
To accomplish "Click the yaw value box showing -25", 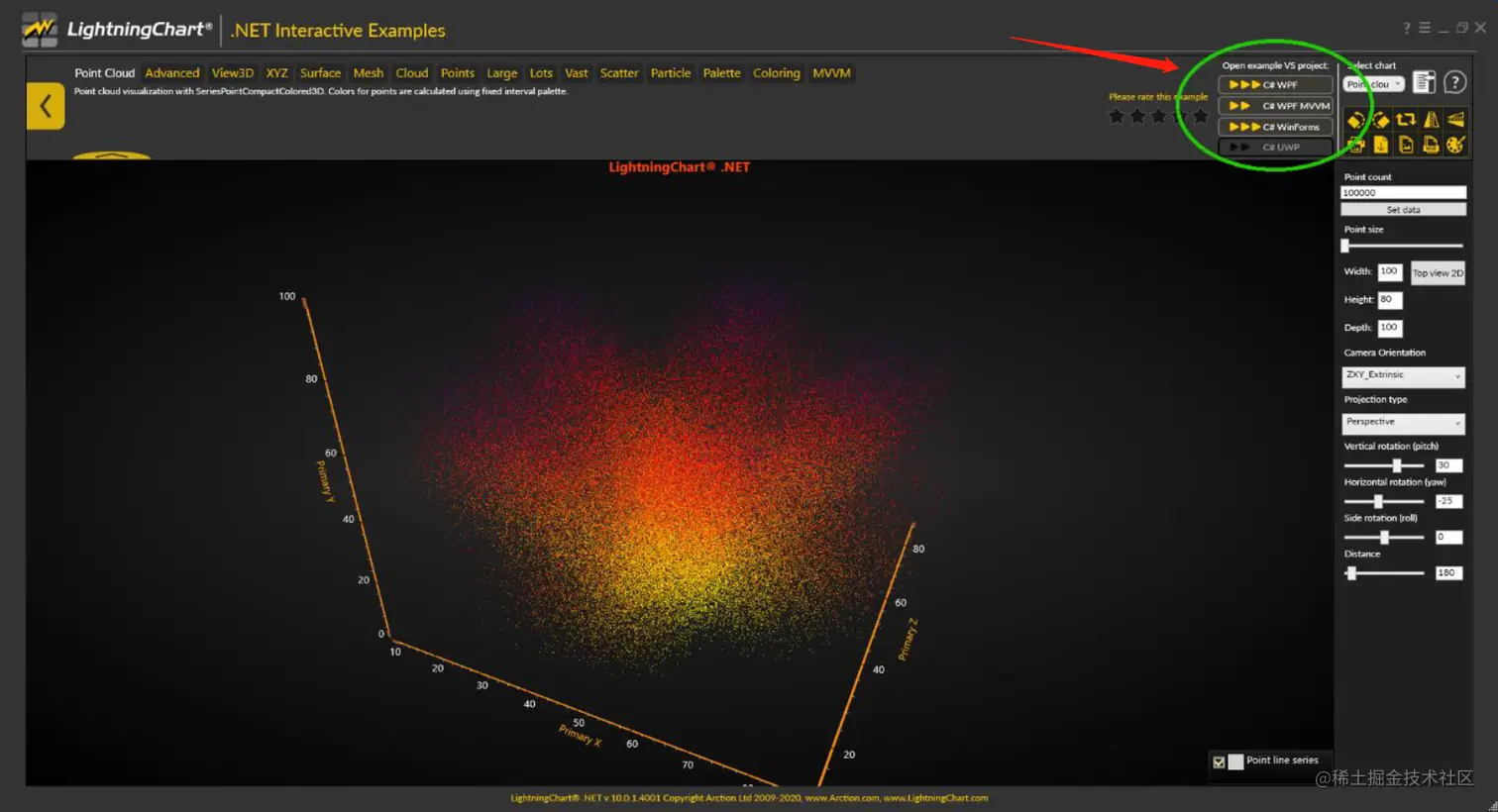I will 1448,501.
